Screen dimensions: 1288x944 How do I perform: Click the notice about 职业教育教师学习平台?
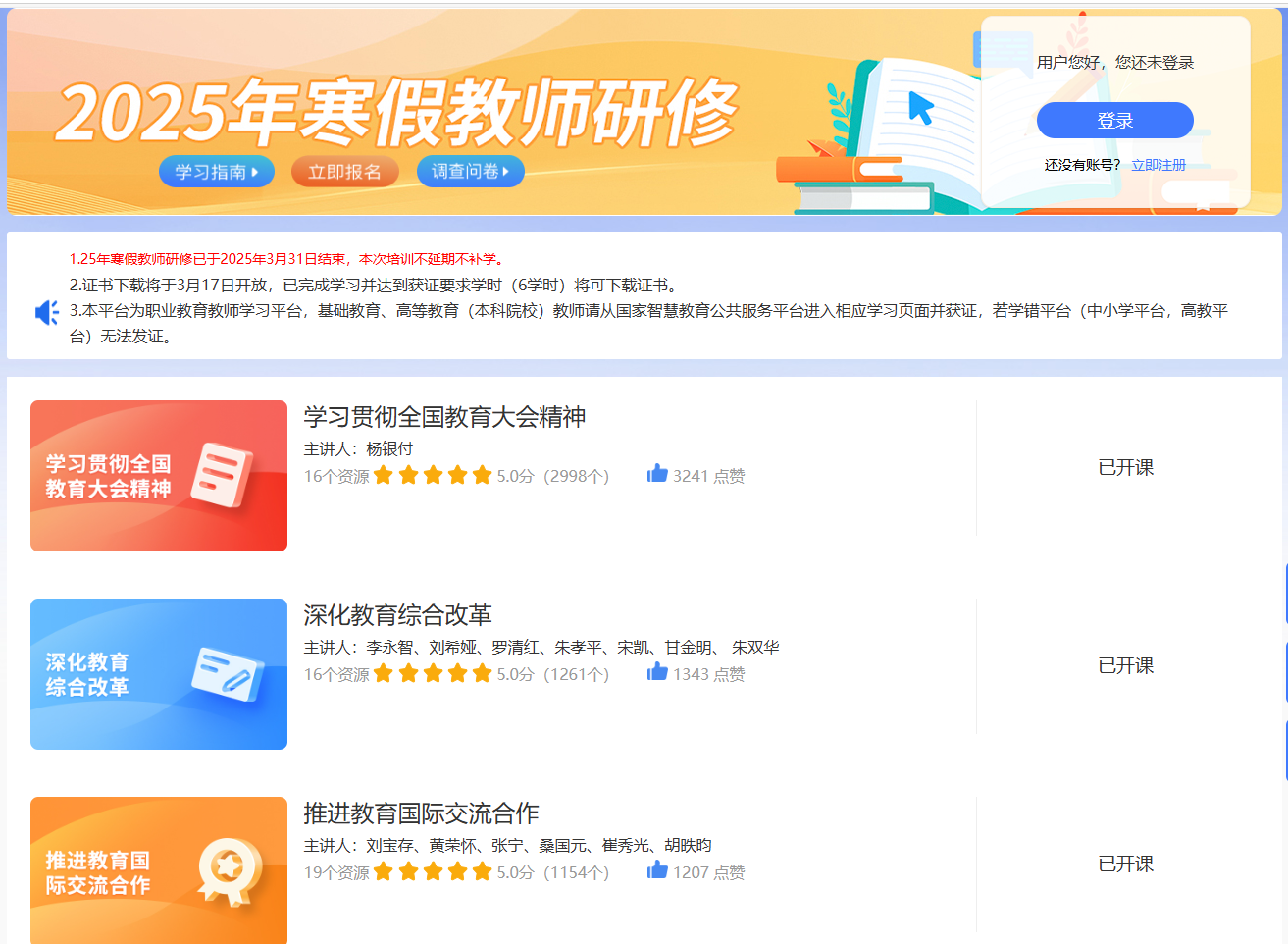coord(648,324)
